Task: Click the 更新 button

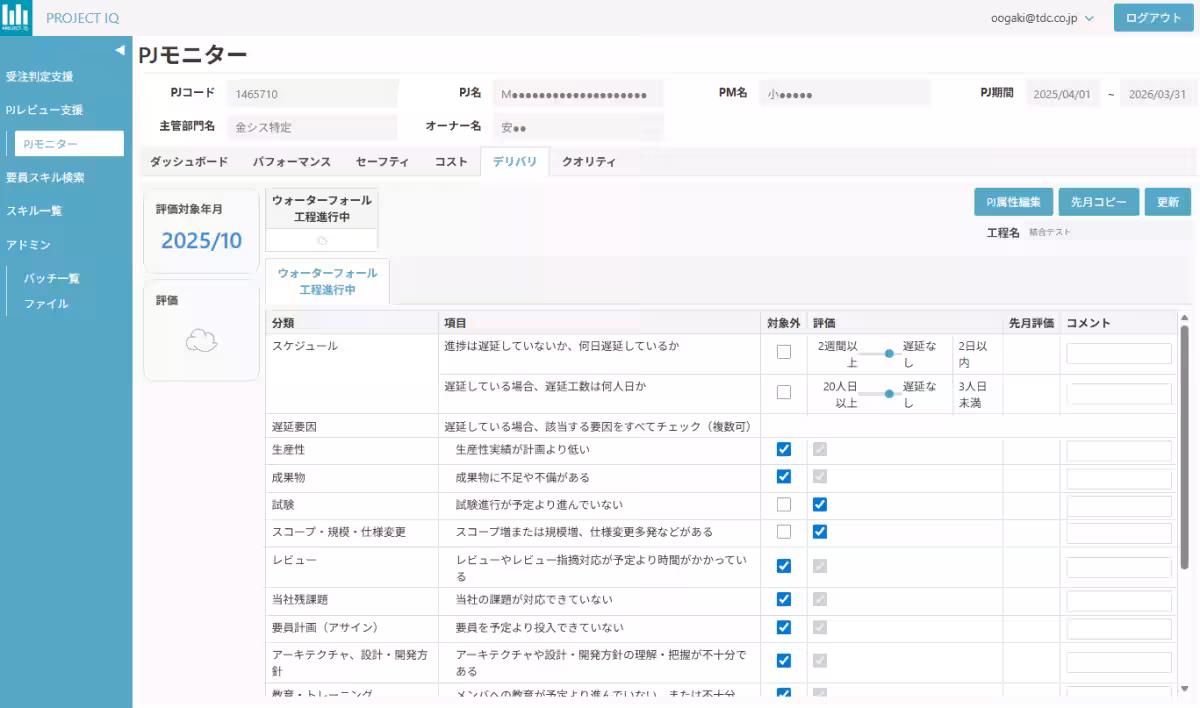Action: pos(1167,201)
